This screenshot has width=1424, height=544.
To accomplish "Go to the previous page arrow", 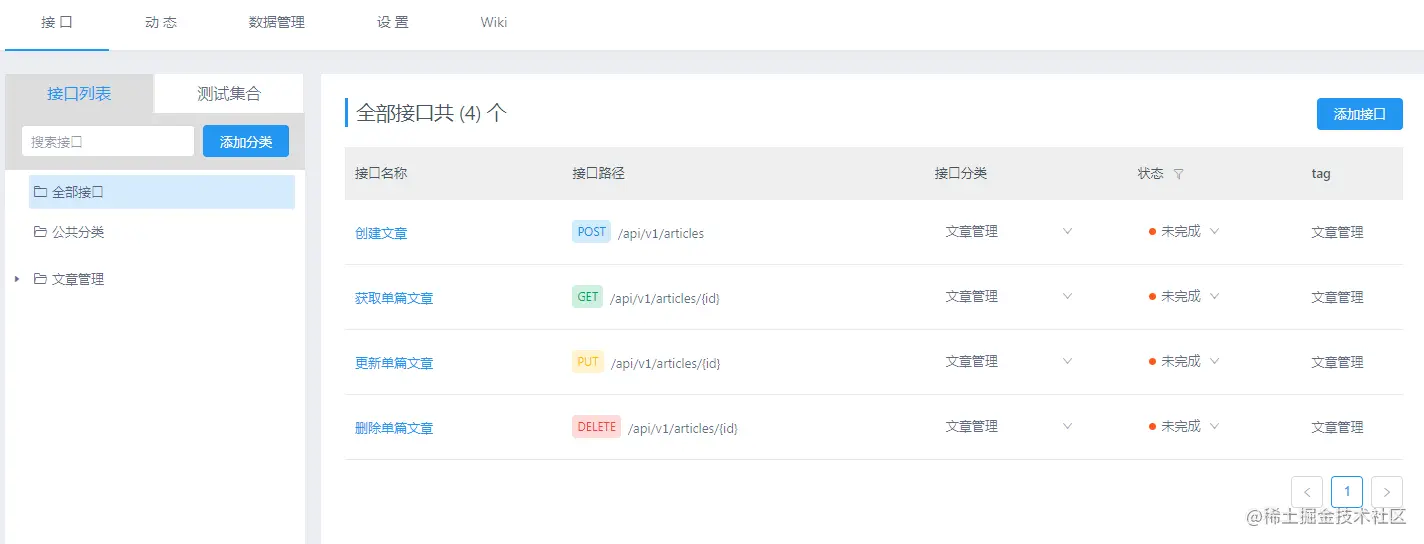I will point(1307,492).
